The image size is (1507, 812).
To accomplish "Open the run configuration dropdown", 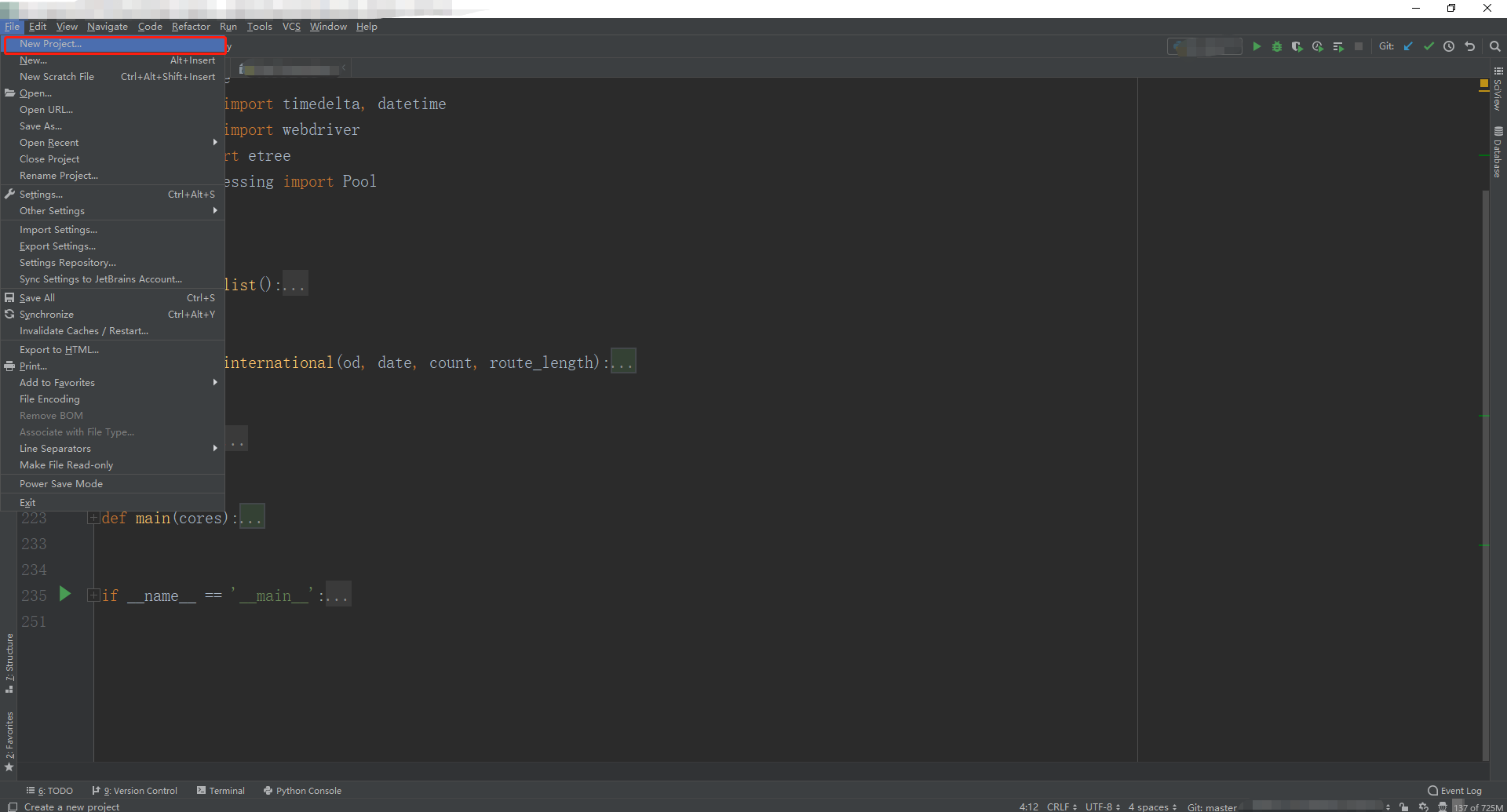I will pos(1205,46).
